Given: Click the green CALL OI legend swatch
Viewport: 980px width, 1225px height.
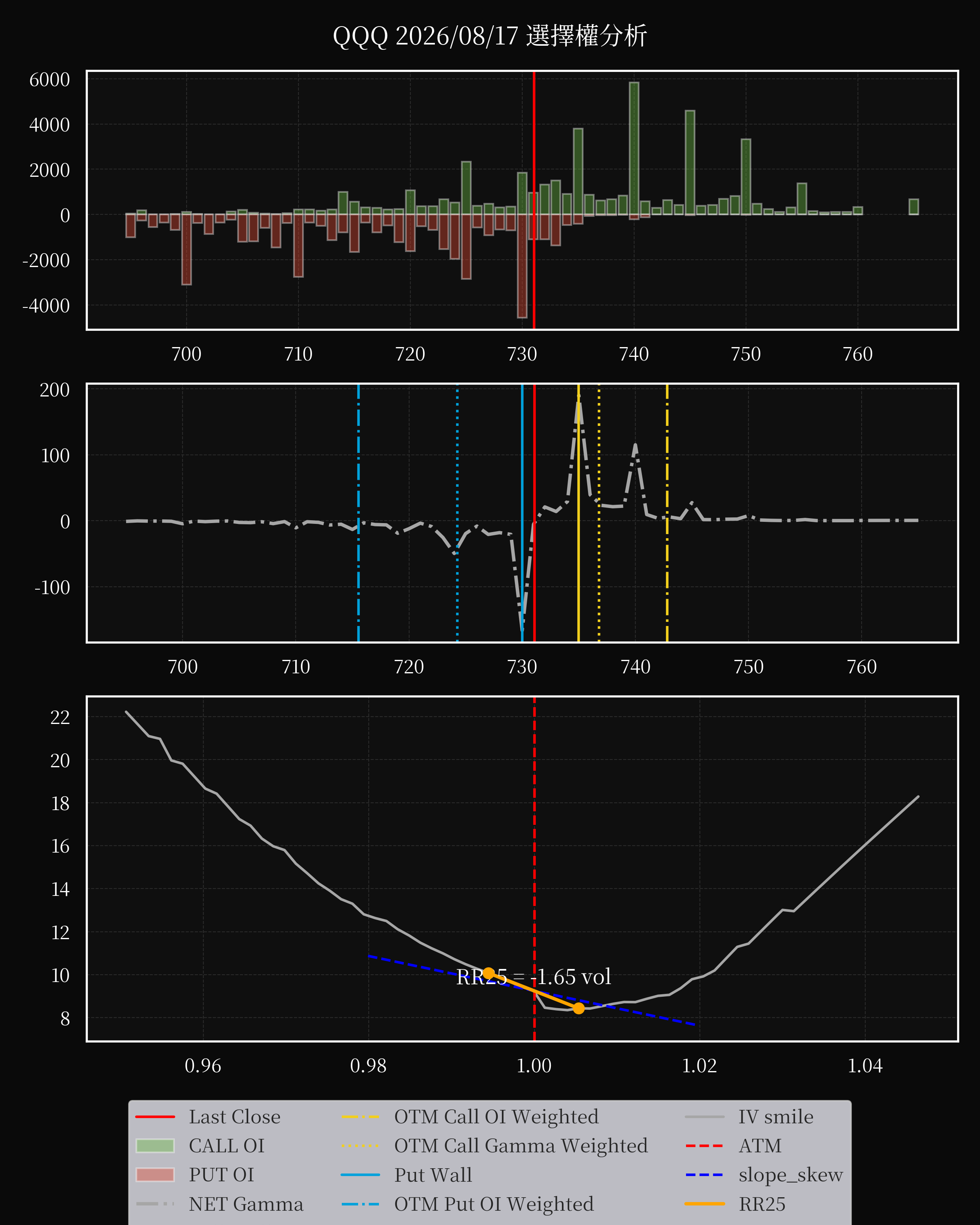Looking at the screenshot, I should pos(155,1145).
